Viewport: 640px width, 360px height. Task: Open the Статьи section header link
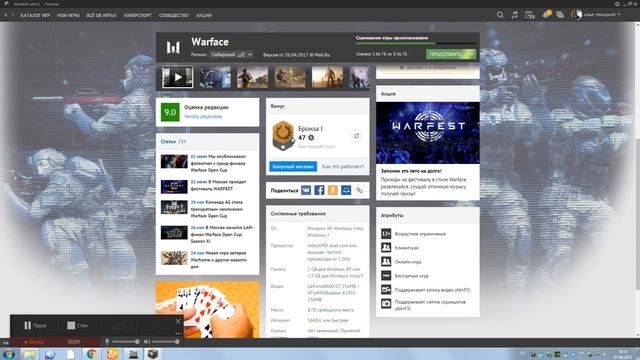click(168, 142)
